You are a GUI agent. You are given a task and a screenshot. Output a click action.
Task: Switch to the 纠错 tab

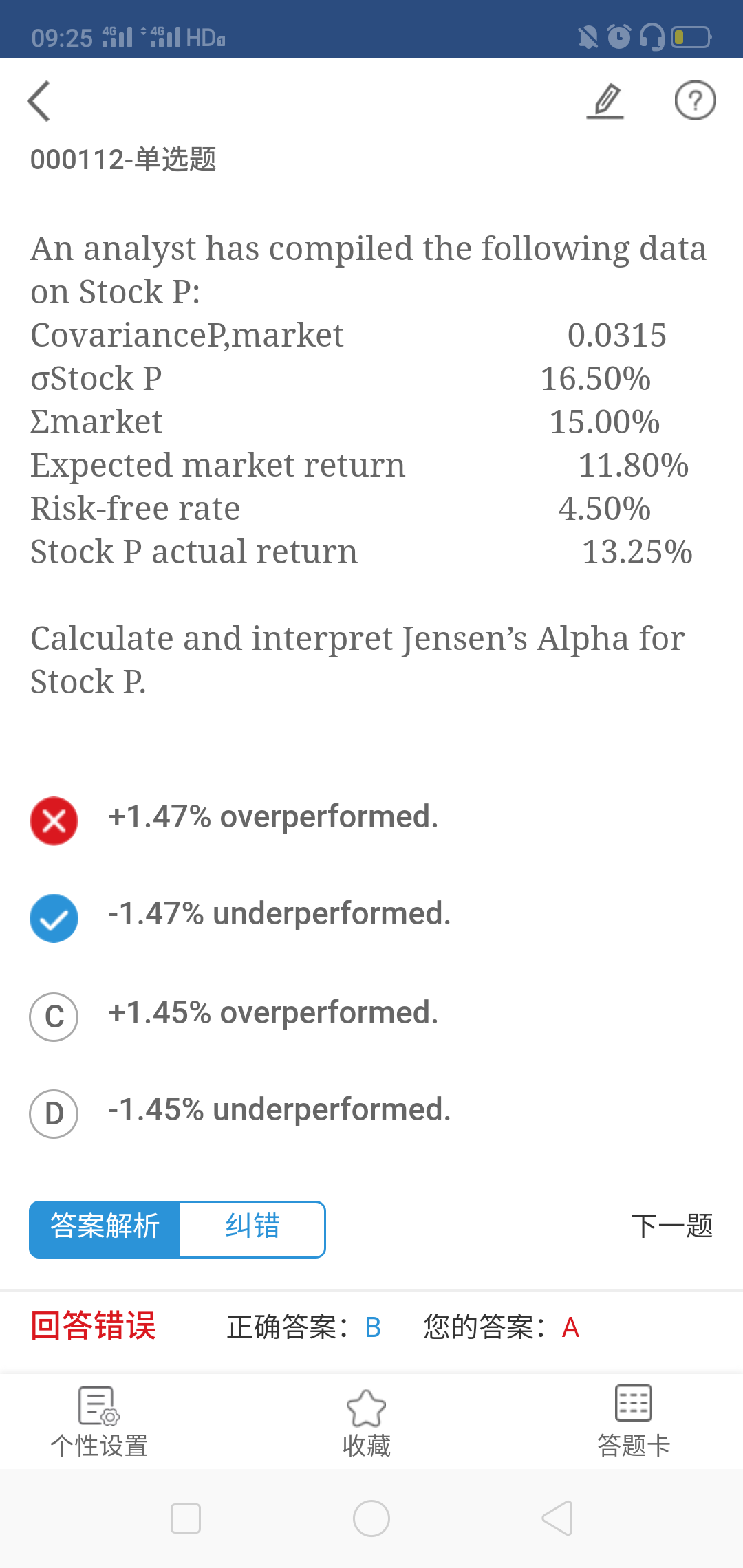coord(252,1229)
